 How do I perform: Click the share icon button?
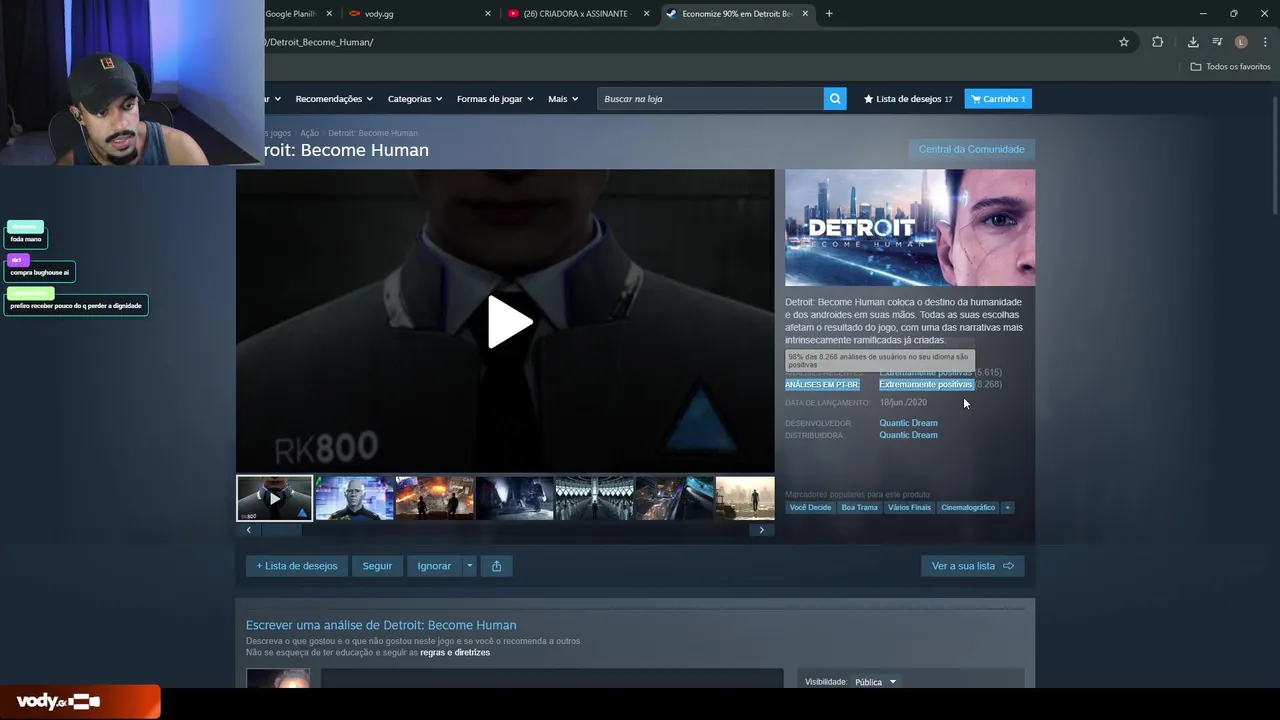tap(497, 566)
